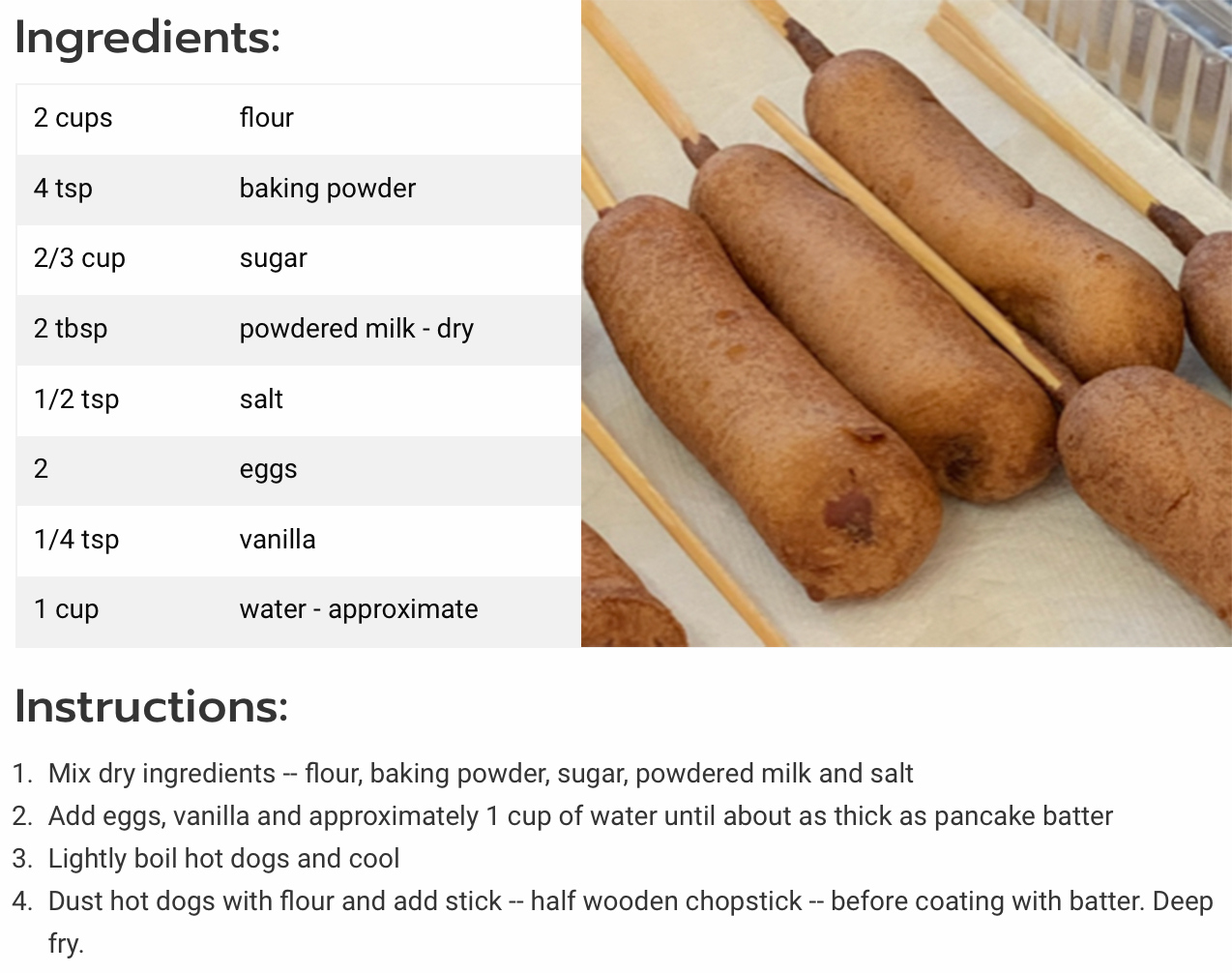The image size is (1232, 973).
Task: Click the salt ingredient name
Action: 261,399
